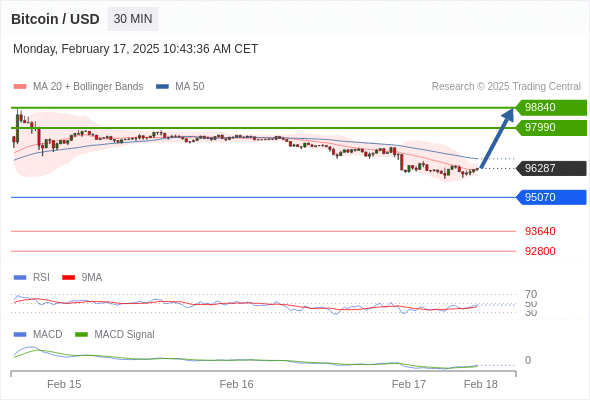Click the 93640 red support level

540,231
